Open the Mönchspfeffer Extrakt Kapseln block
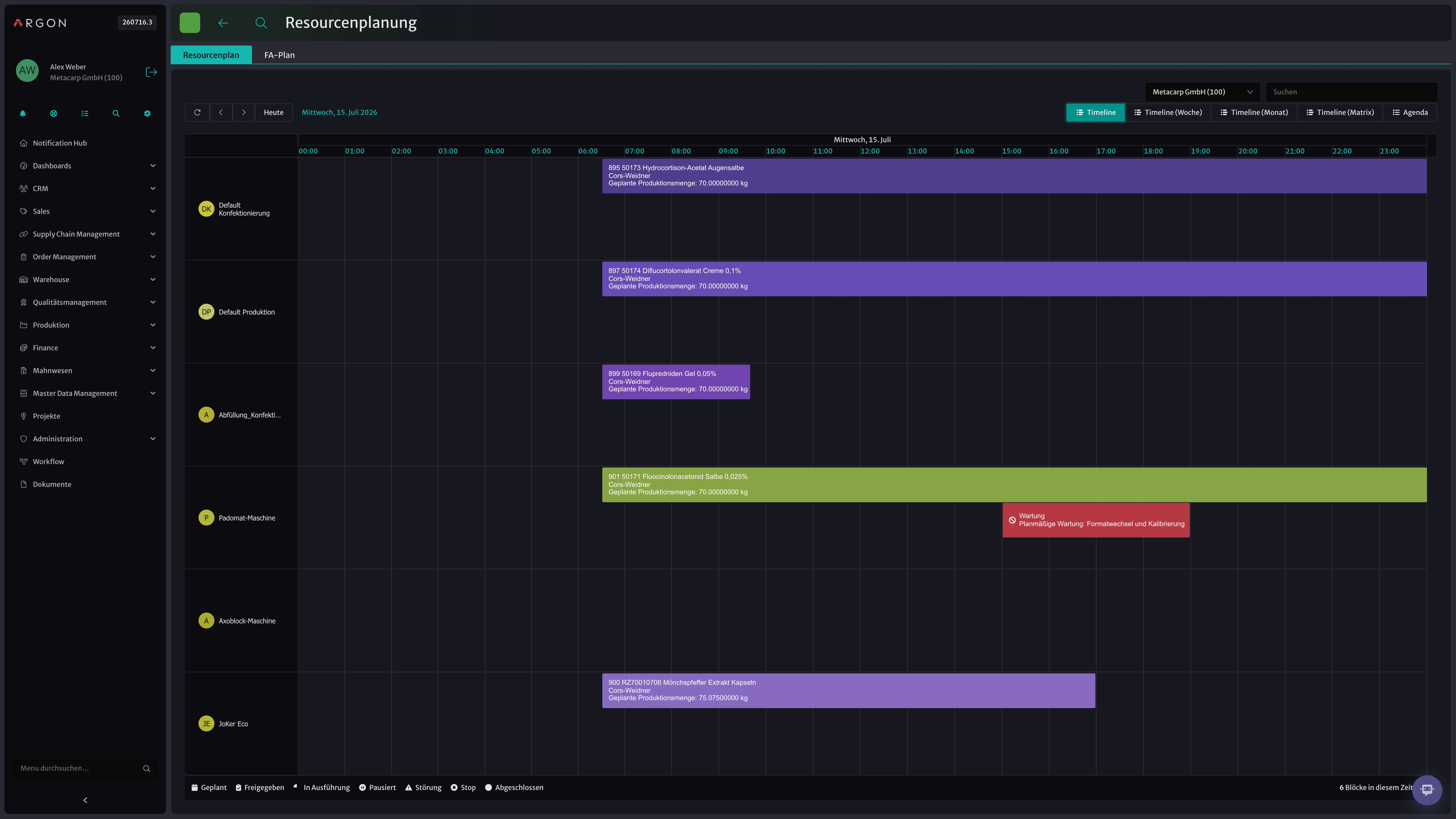Screen dimensions: 1456x819 (x=848, y=690)
